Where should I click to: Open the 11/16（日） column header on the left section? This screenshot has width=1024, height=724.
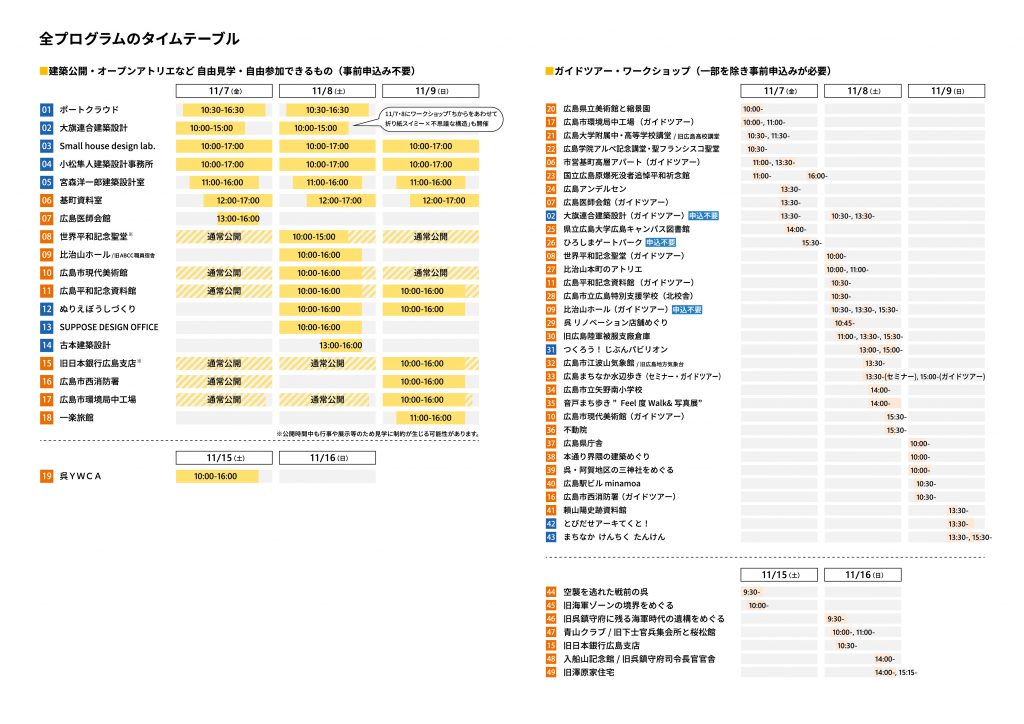[x=327, y=458]
